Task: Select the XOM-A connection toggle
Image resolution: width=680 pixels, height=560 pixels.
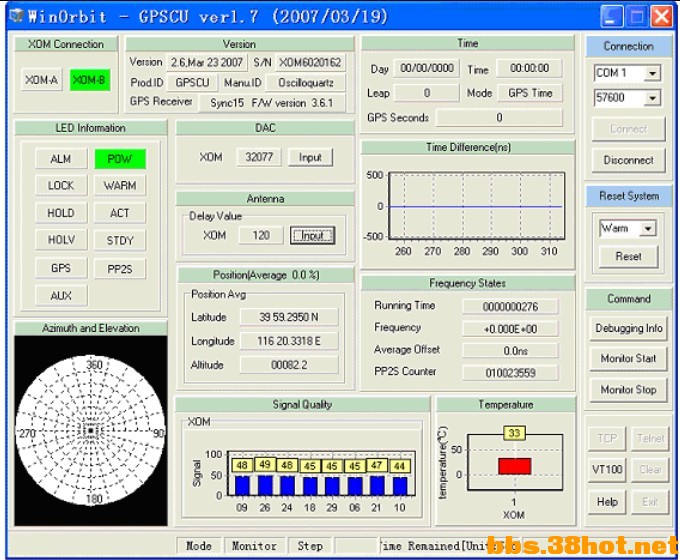Action: [41, 80]
